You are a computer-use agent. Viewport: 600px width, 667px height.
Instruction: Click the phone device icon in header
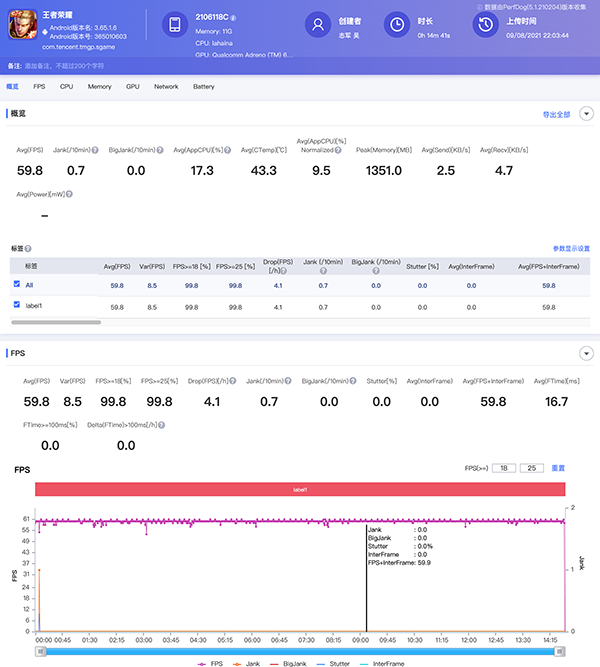175,26
